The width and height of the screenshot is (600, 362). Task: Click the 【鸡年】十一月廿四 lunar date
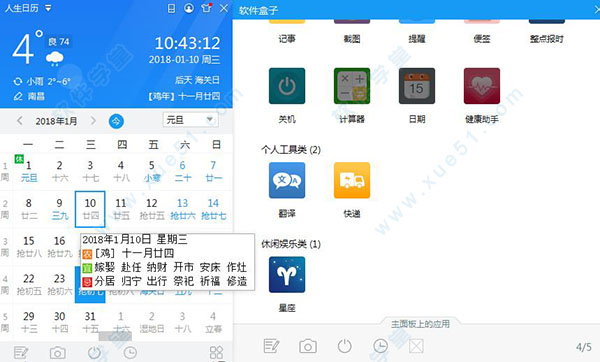[184, 96]
